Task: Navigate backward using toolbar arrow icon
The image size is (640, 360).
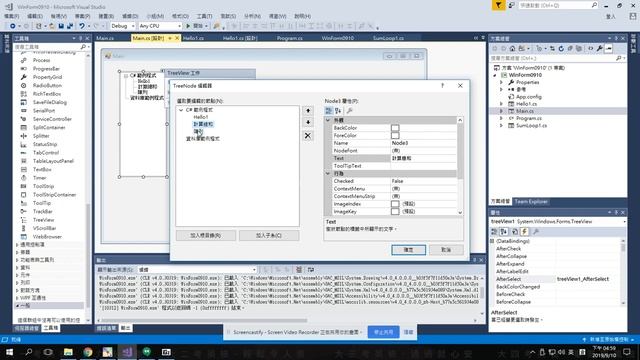Action: click(13, 26)
